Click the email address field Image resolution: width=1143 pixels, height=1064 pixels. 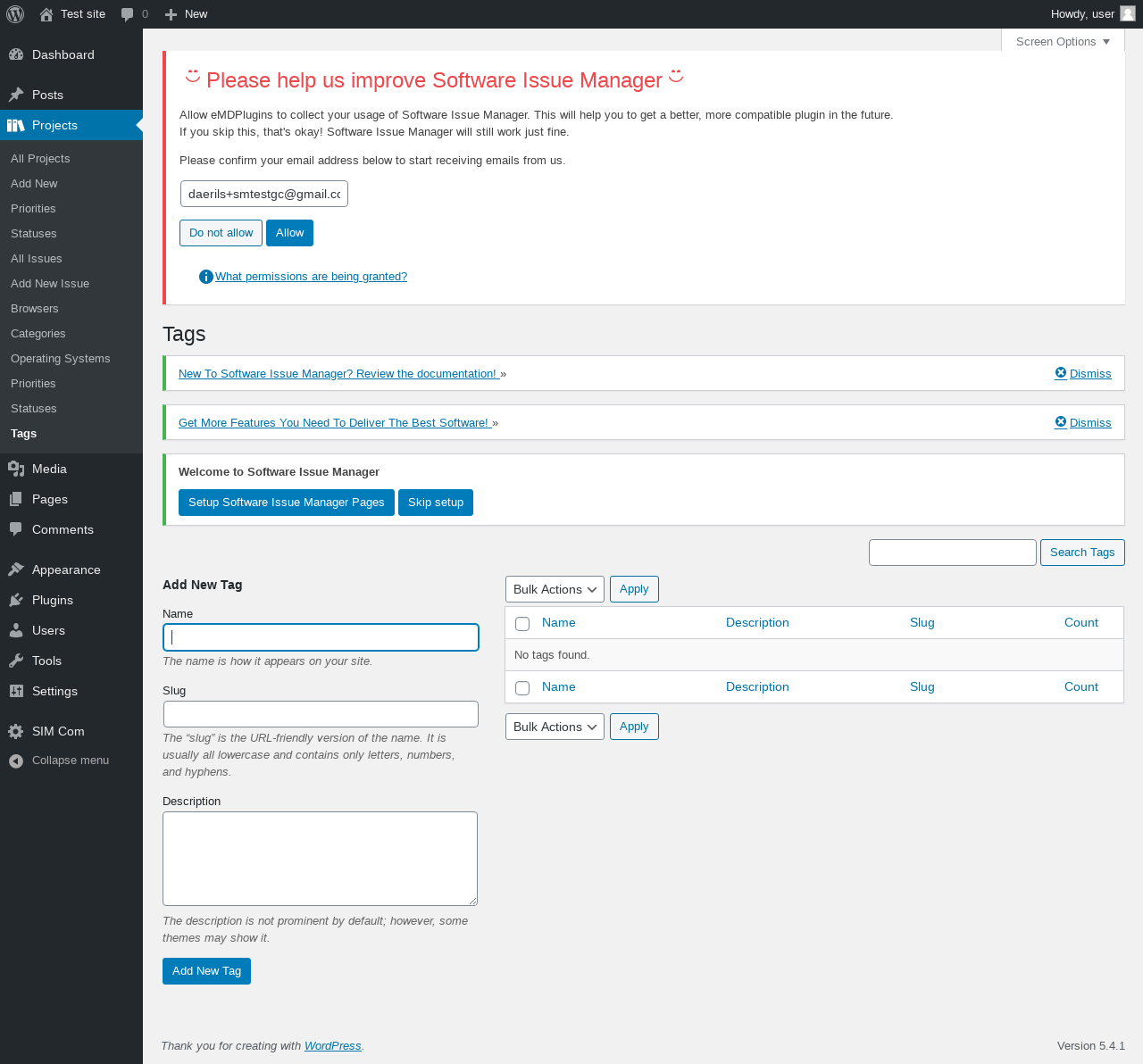point(264,194)
